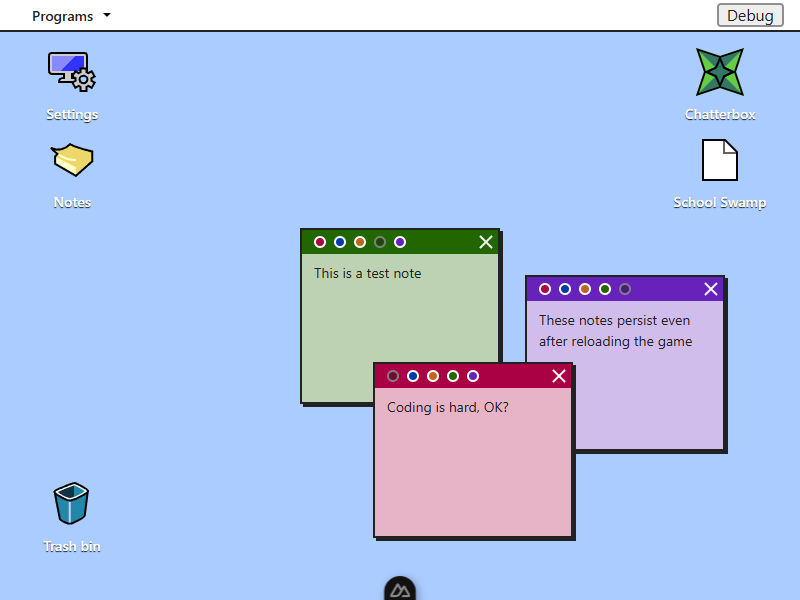Set purple note color to red

(545, 289)
